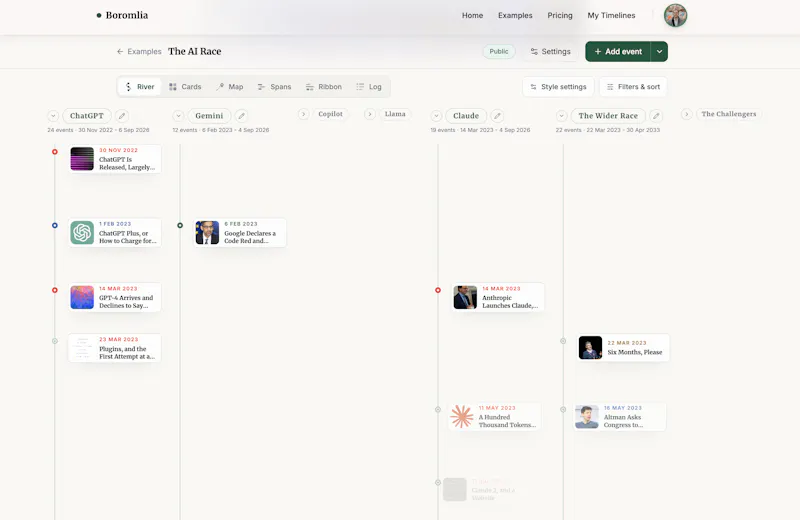Open ChatGPT Plus event thumbnail
This screenshot has width=800, height=520.
pos(82,233)
